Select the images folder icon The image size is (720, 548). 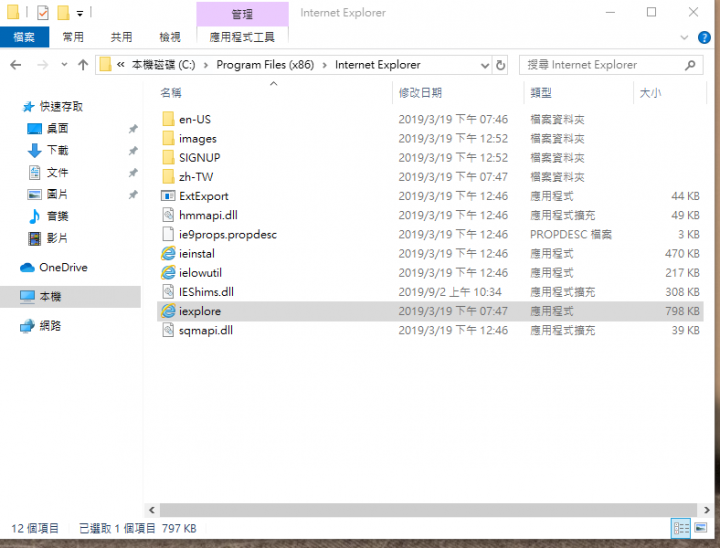pos(169,138)
